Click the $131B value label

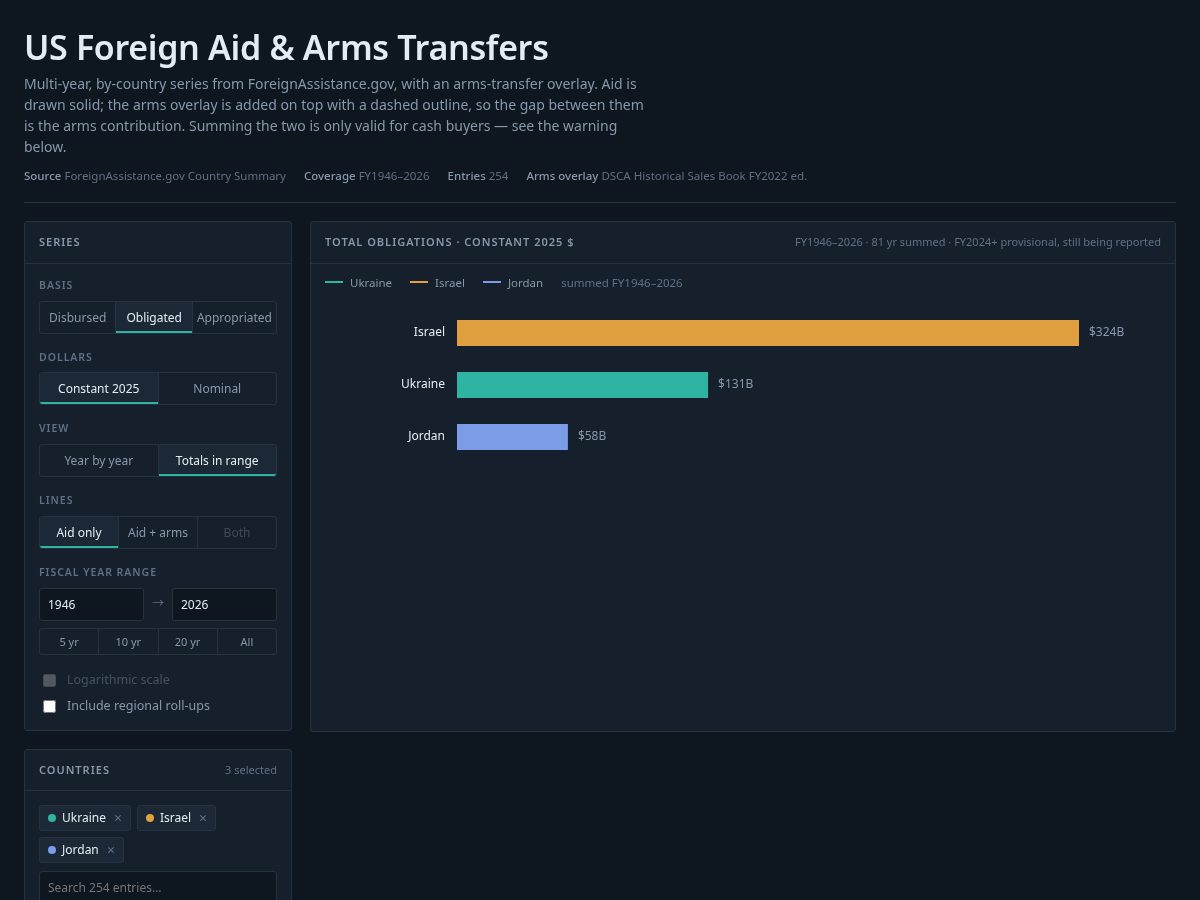(x=735, y=384)
